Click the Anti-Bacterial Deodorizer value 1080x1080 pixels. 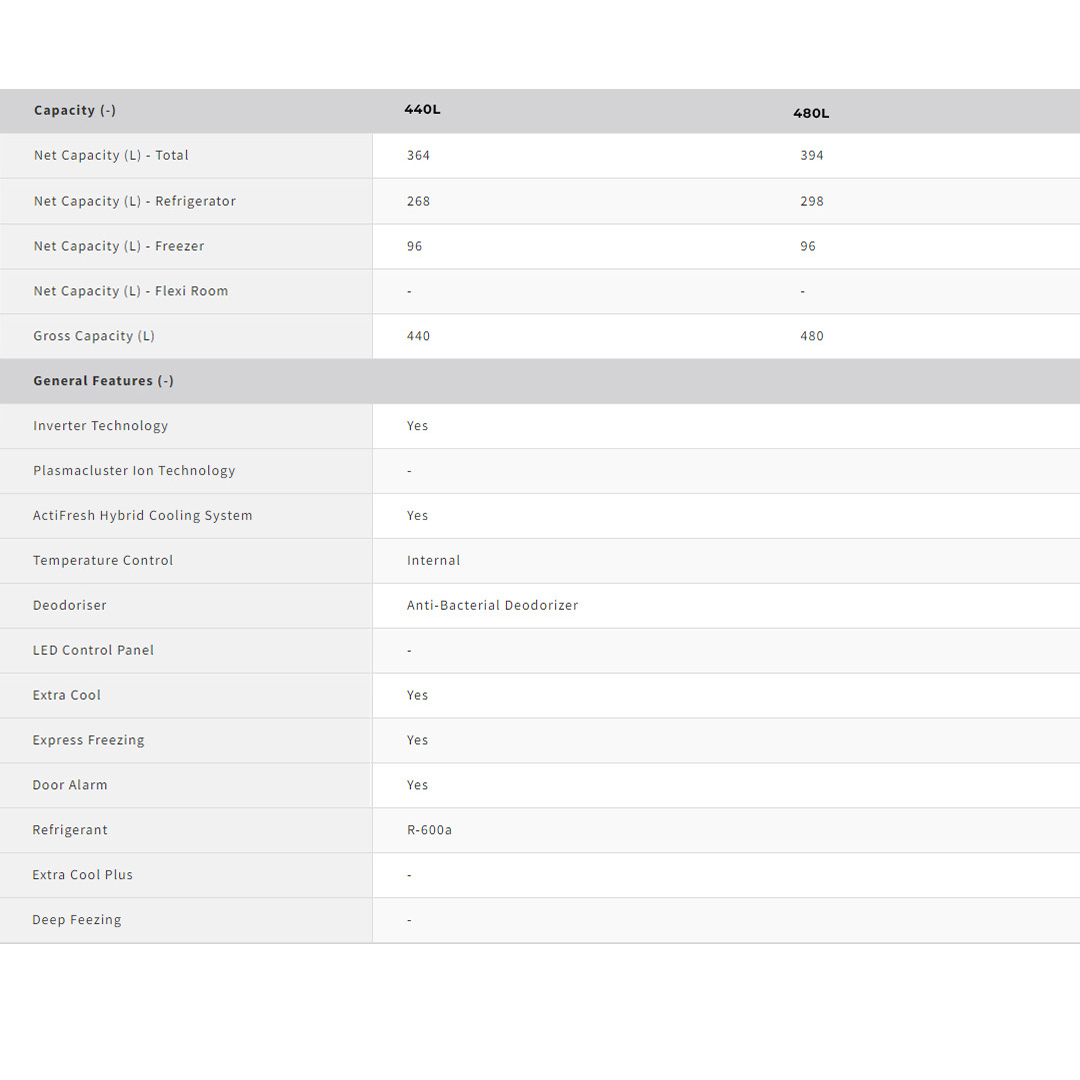click(x=492, y=606)
